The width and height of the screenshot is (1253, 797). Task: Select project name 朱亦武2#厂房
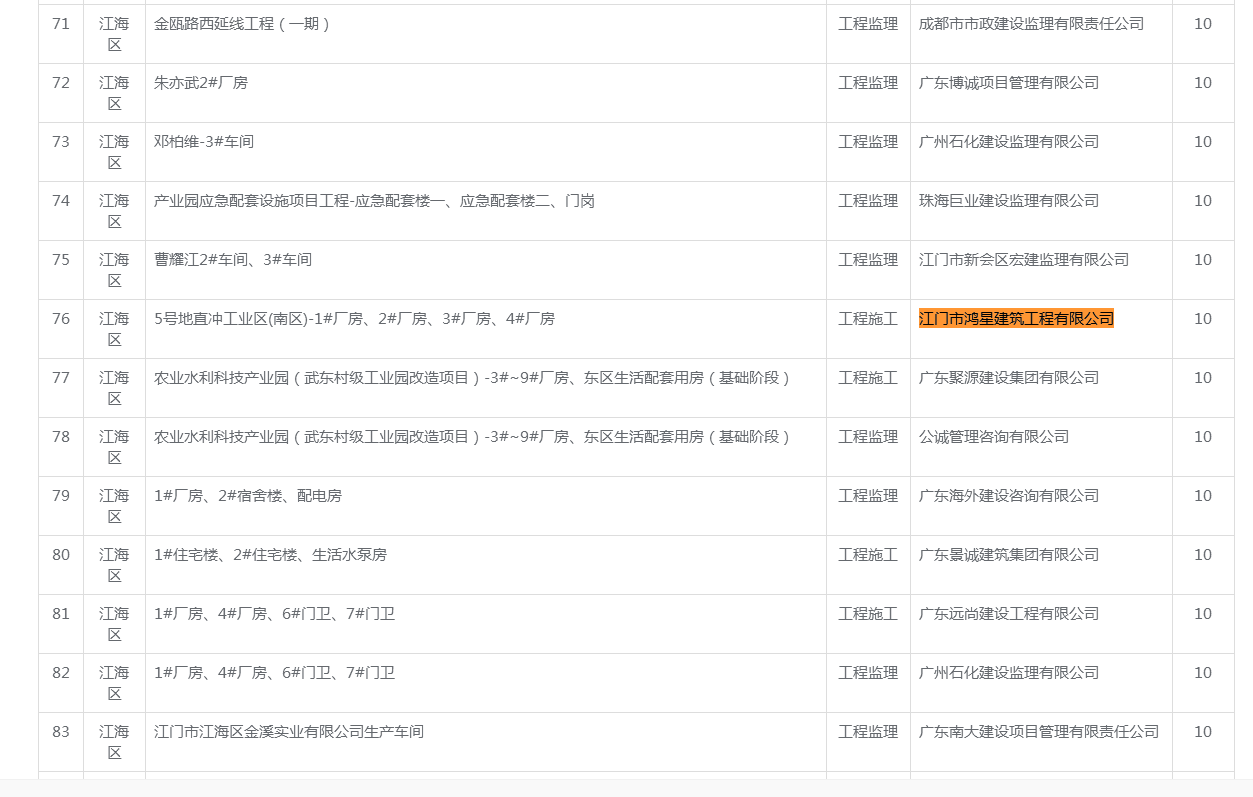(x=201, y=83)
